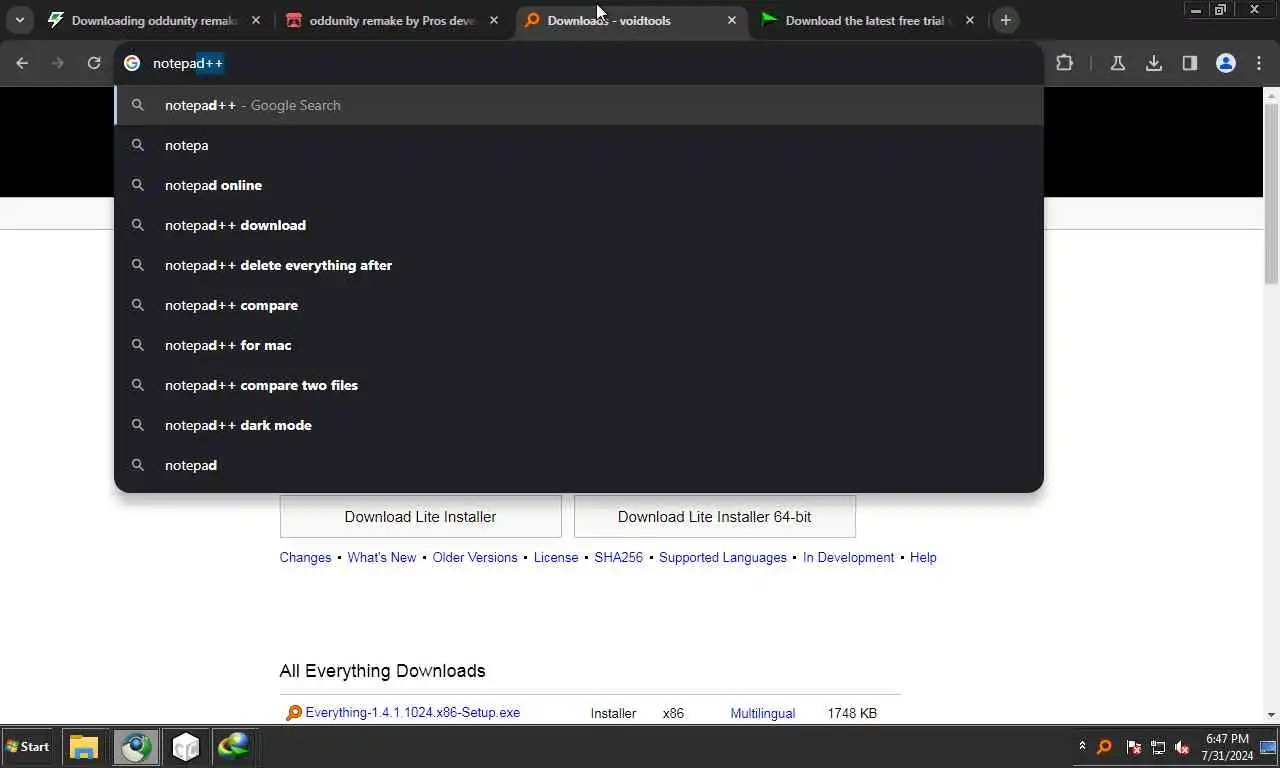Click 'All Everything Downloads' heading text
This screenshot has height=768, width=1280.
[x=382, y=671]
